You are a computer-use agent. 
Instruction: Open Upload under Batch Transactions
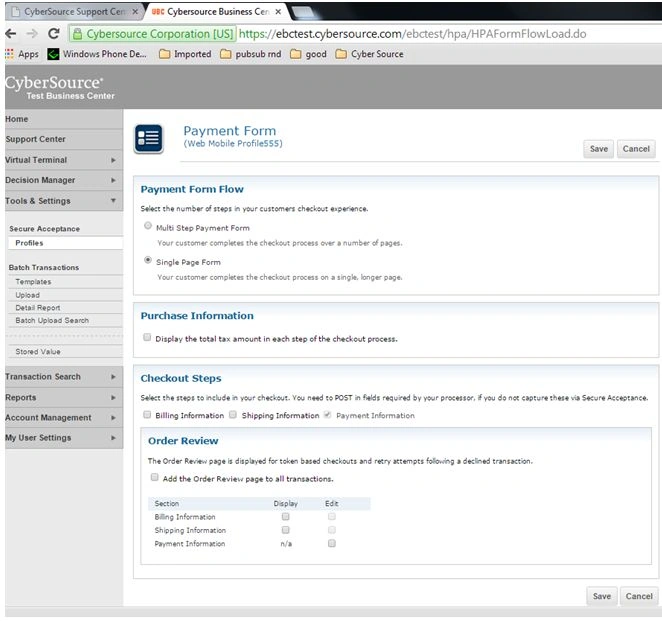pos(65,295)
